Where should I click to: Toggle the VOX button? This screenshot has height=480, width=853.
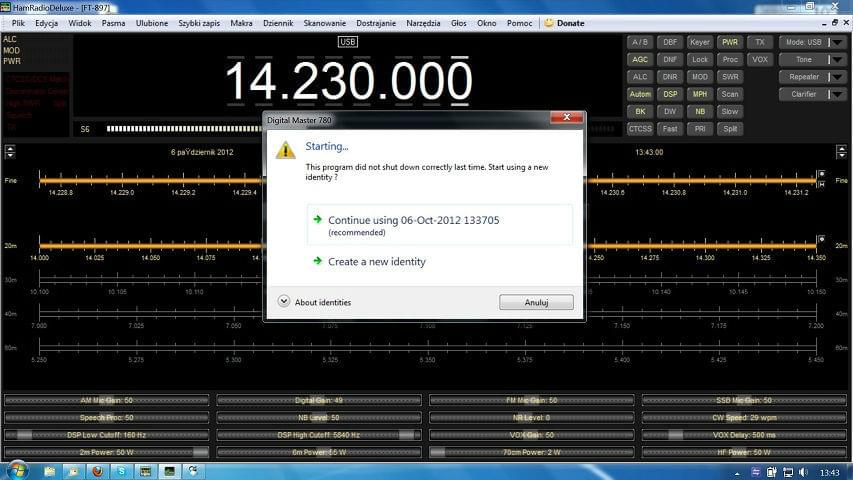tap(759, 59)
